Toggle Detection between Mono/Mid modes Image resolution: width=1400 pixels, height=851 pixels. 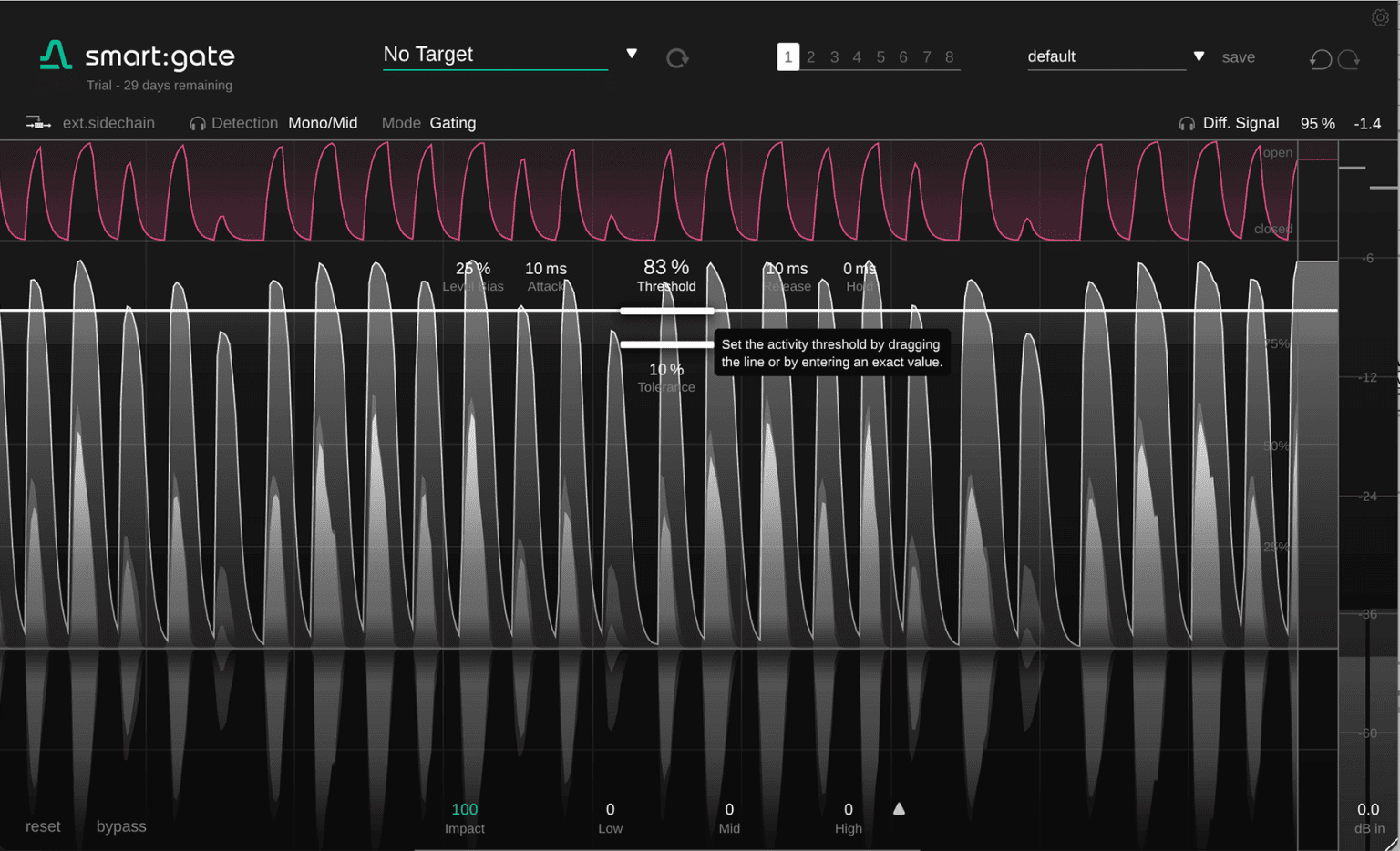pyautogui.click(x=323, y=122)
